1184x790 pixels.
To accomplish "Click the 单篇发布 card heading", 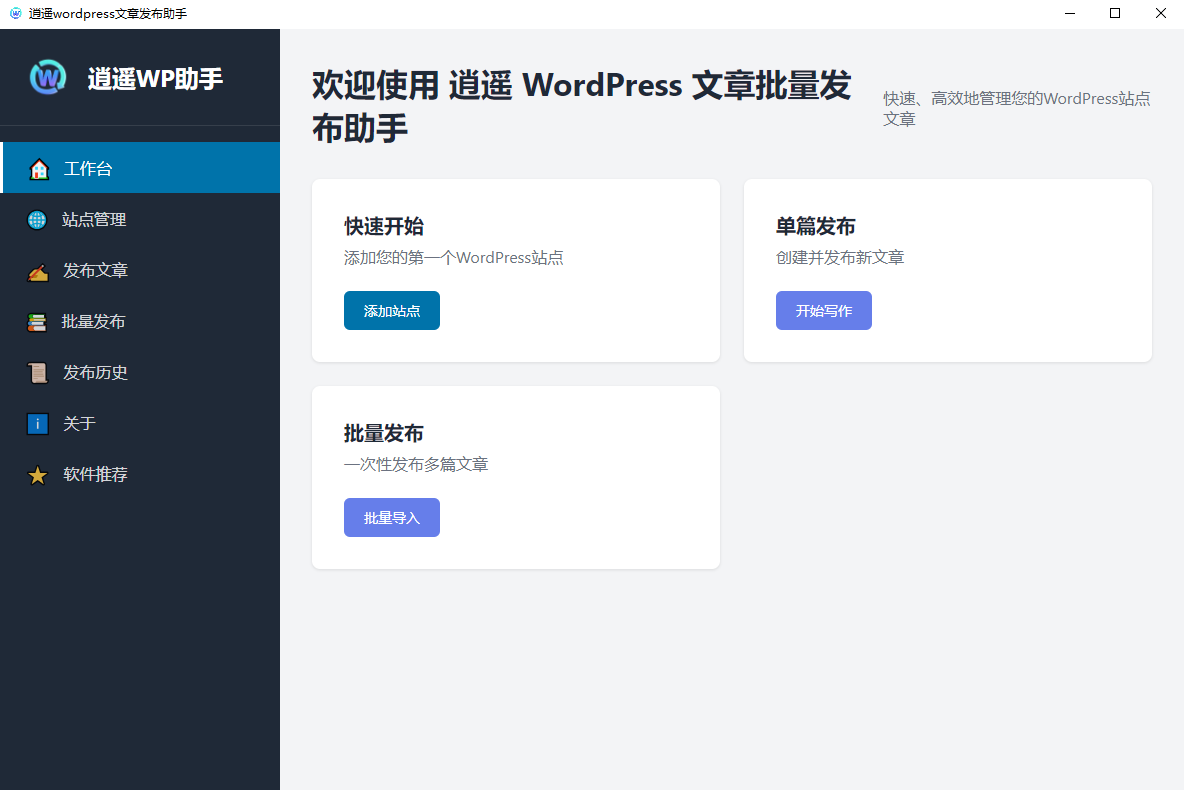I will tap(816, 226).
